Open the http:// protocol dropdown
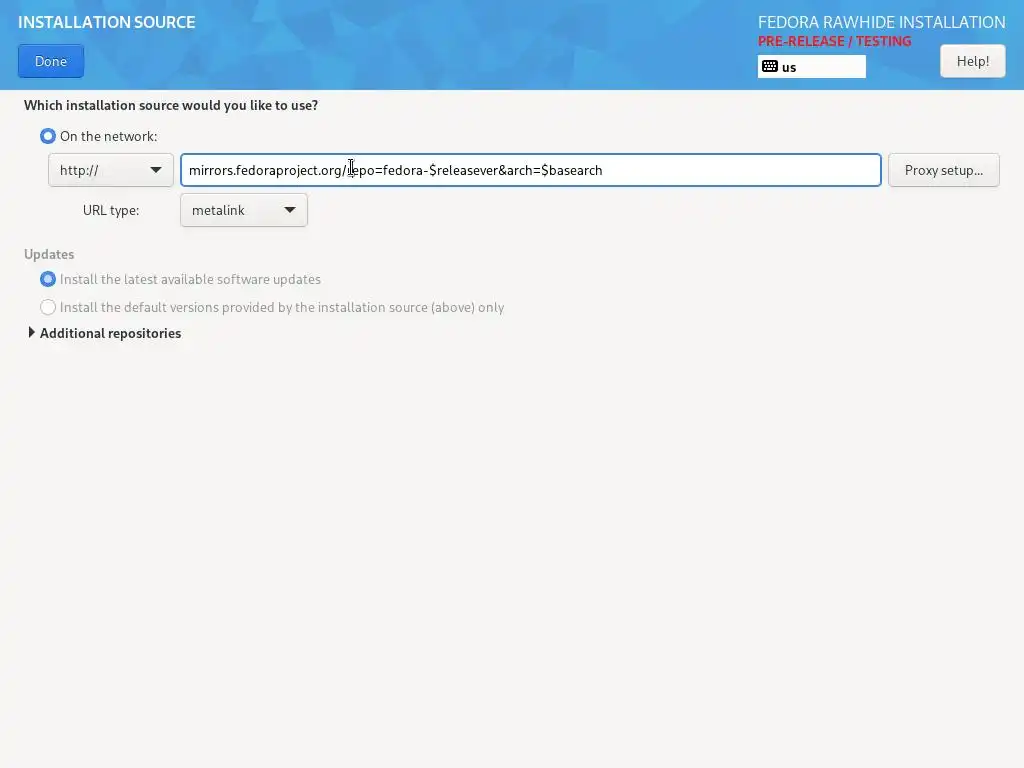The height and width of the screenshot is (768, 1024). (110, 170)
